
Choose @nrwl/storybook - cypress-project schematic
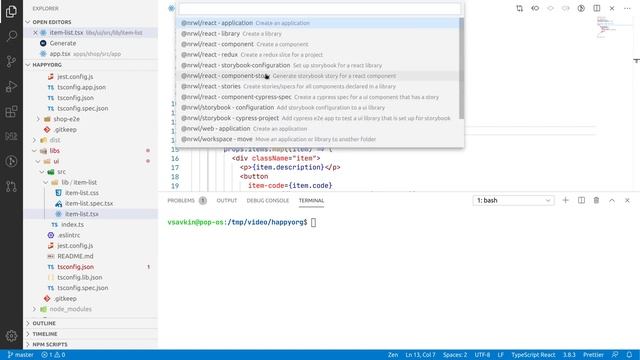(318, 118)
